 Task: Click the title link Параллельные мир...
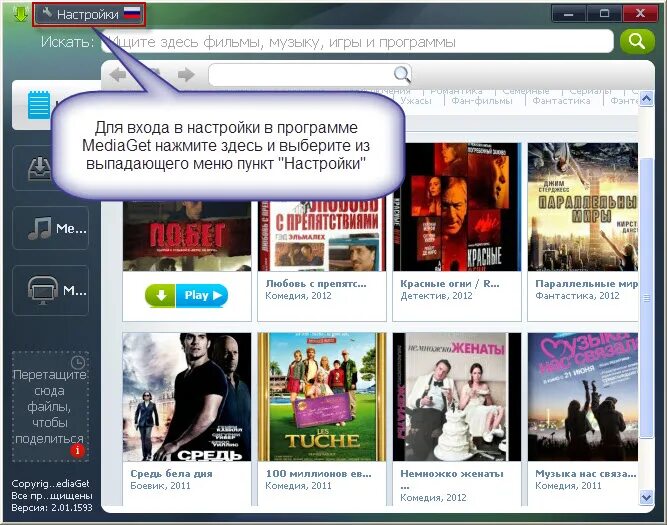tap(586, 284)
